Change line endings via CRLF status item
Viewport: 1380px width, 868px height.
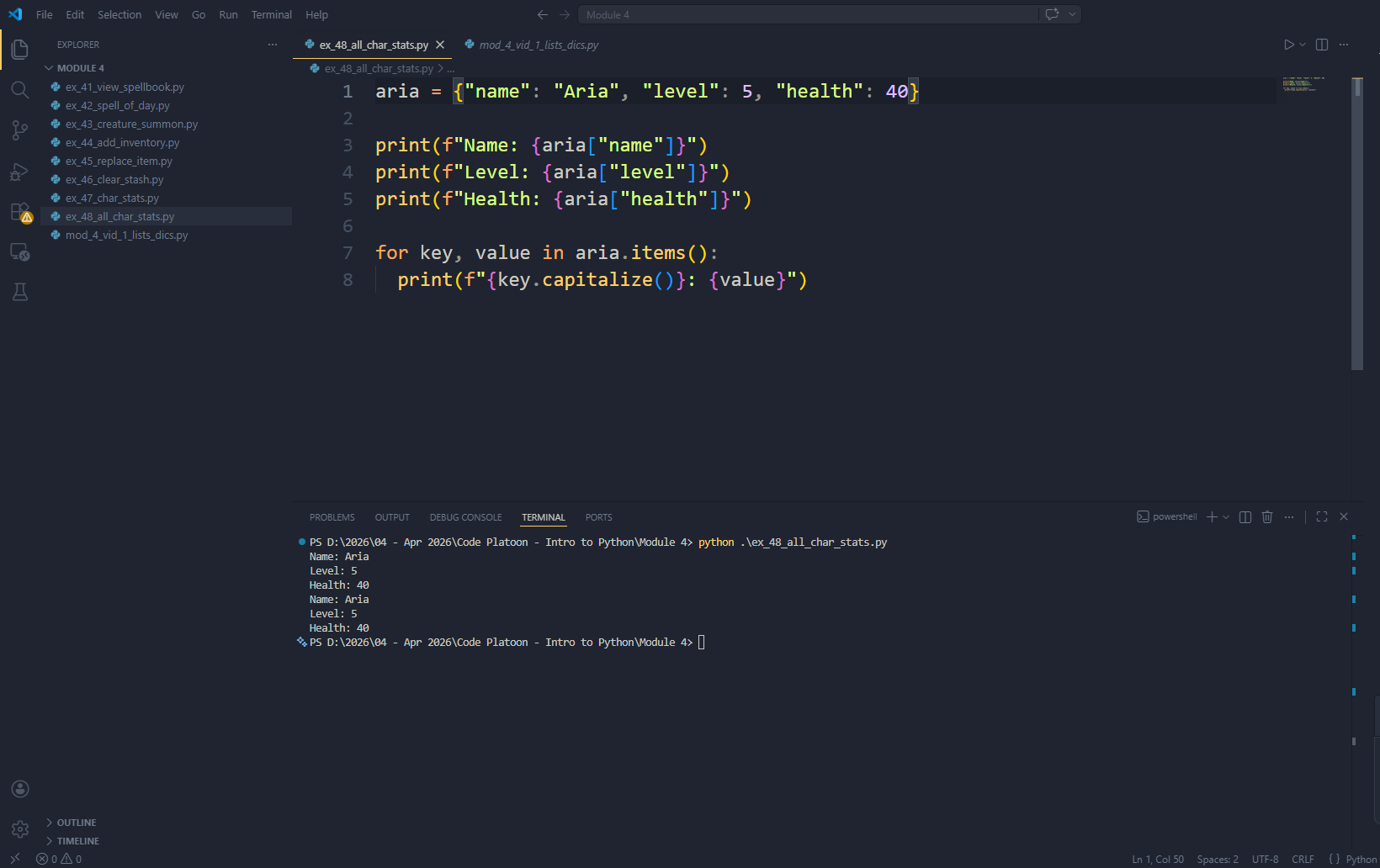click(1303, 860)
